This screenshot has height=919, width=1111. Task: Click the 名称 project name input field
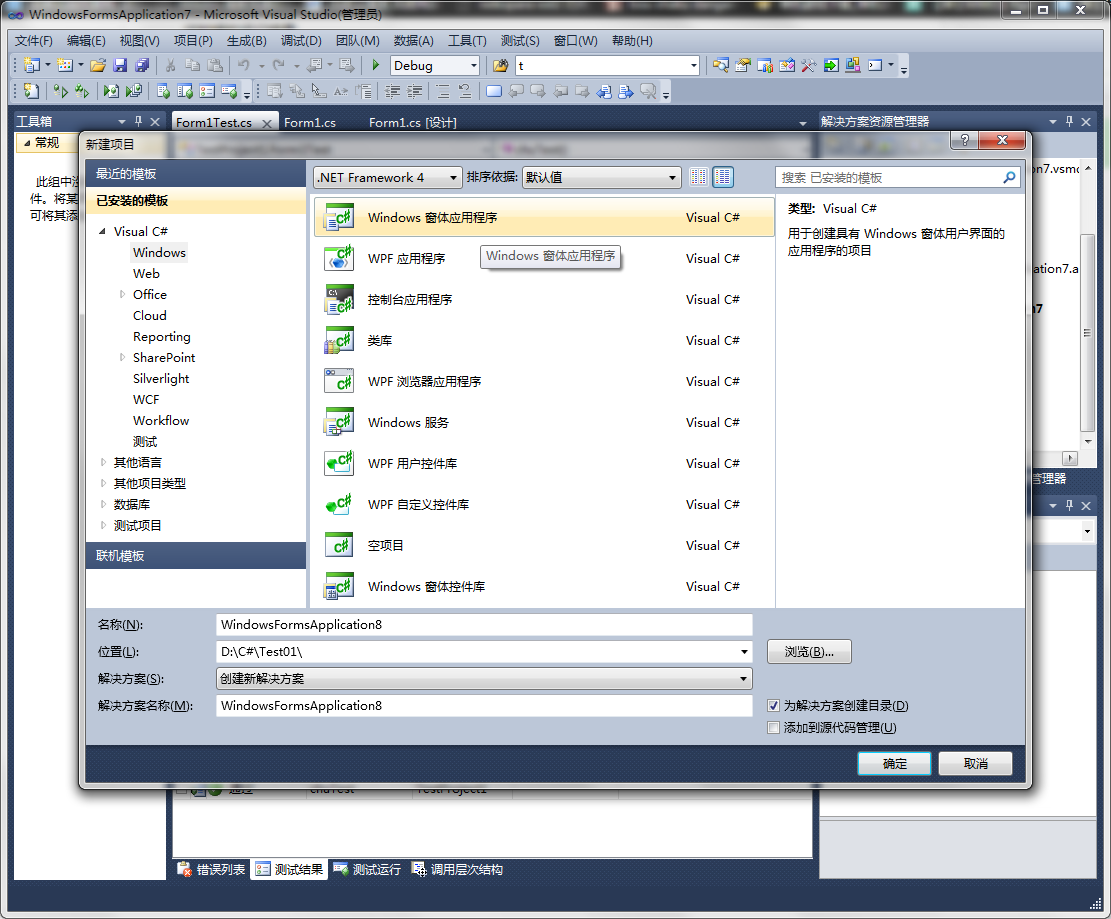(x=484, y=625)
